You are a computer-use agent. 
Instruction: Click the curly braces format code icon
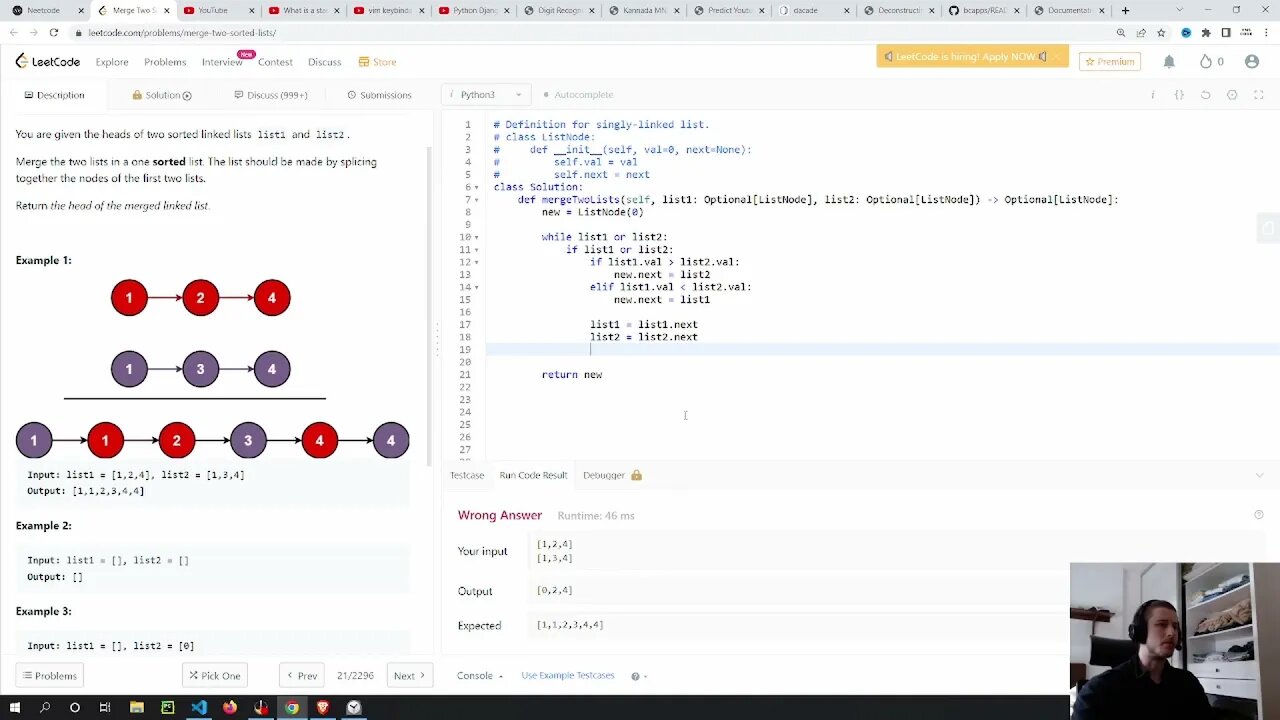click(x=1179, y=95)
